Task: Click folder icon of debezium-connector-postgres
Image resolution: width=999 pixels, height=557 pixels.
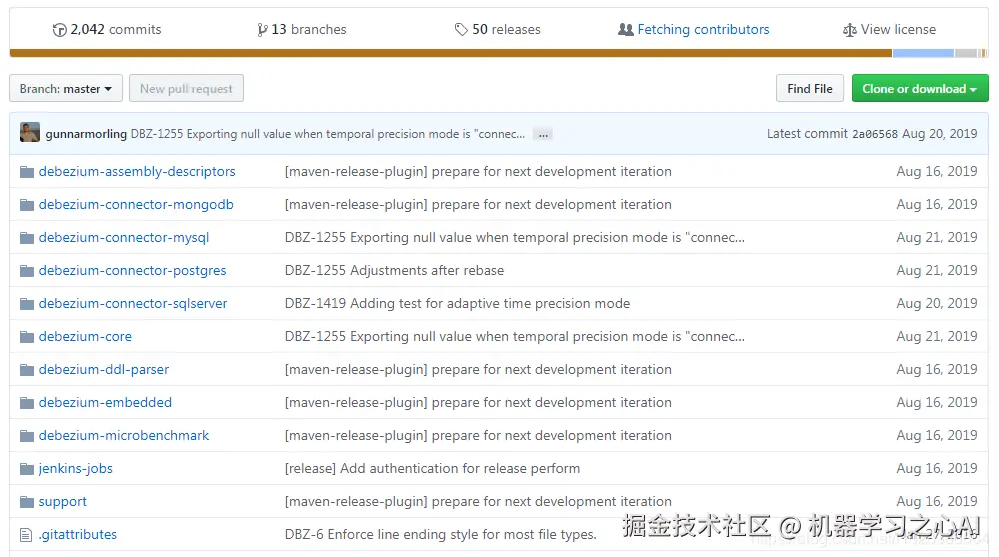Action: (x=27, y=271)
